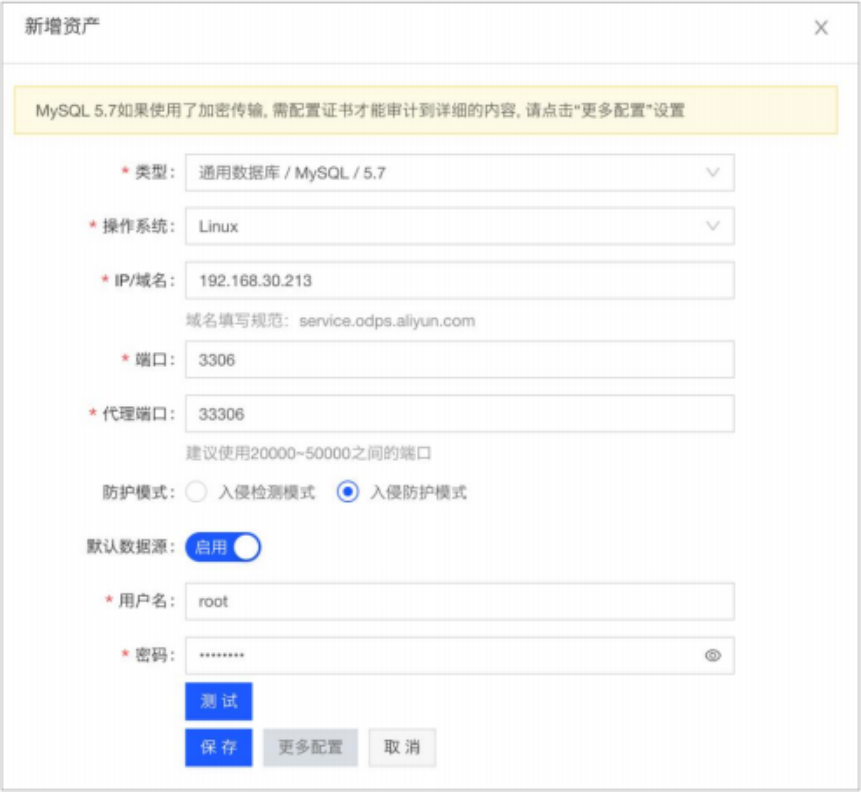The image size is (861, 792).
Task: Click the hint 建议使用20000~50000之间的端口
Action: (x=308, y=453)
